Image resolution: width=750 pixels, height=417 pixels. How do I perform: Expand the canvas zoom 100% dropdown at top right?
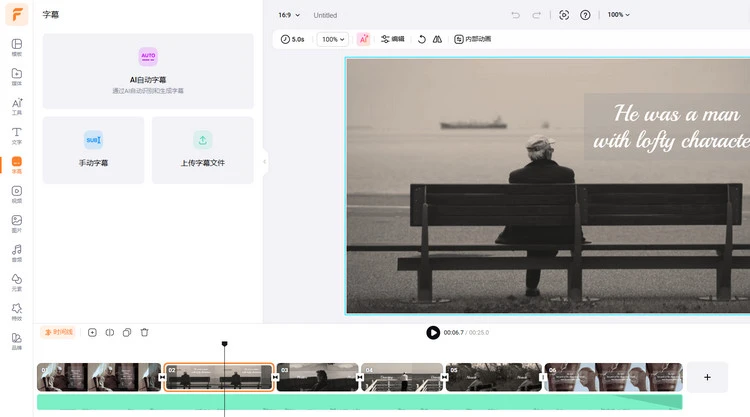pos(619,15)
